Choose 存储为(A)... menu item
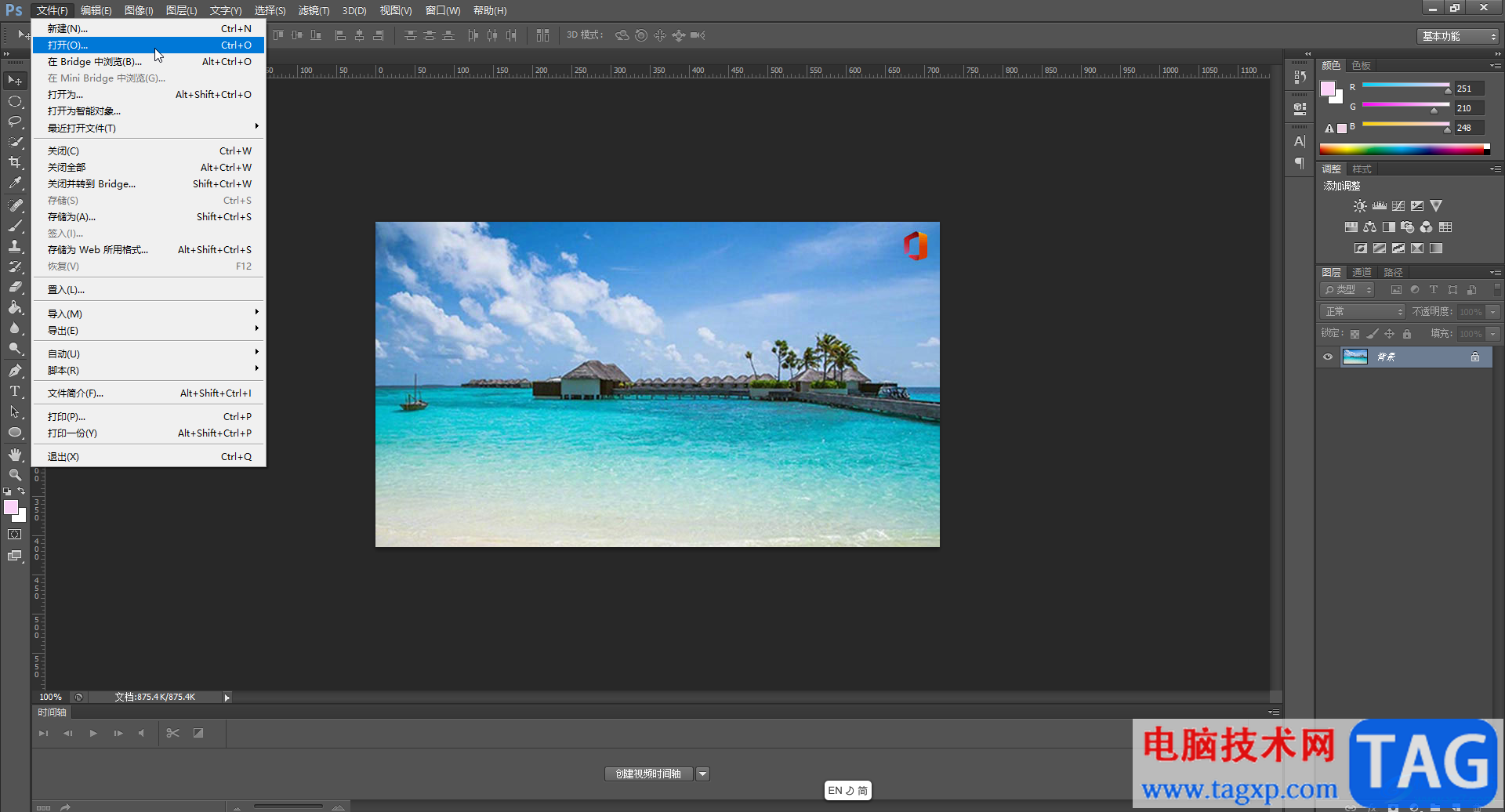Screen dimensions: 1505x812 (149, 216)
